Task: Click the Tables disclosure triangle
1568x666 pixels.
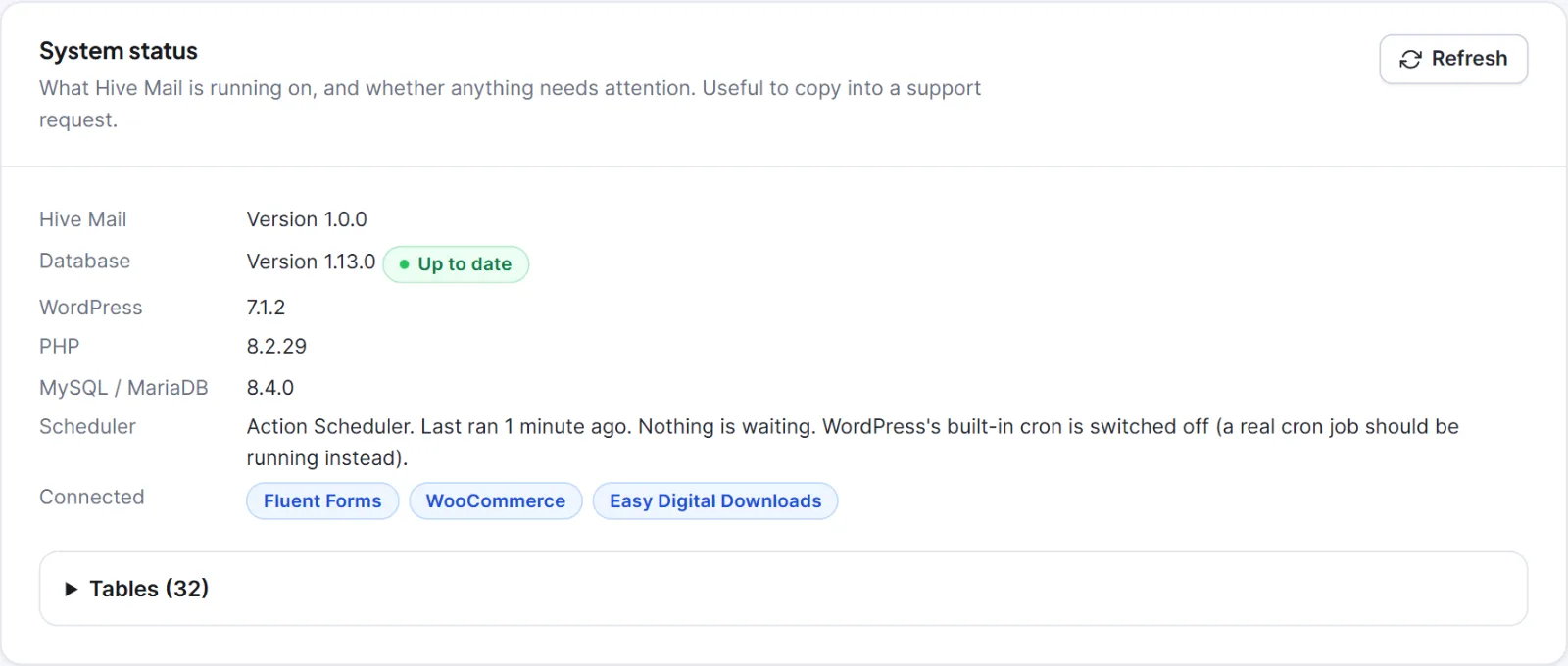Action: click(71, 589)
